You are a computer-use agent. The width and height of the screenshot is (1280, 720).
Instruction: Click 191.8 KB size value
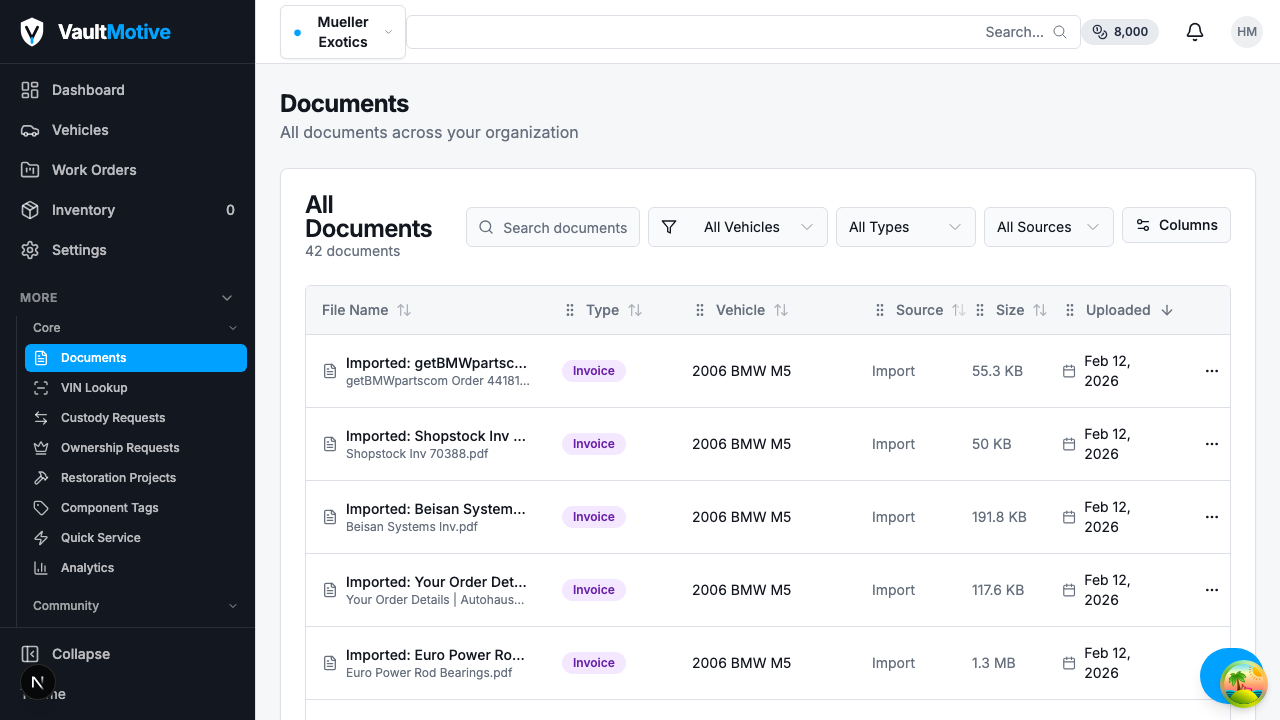[x=999, y=517]
